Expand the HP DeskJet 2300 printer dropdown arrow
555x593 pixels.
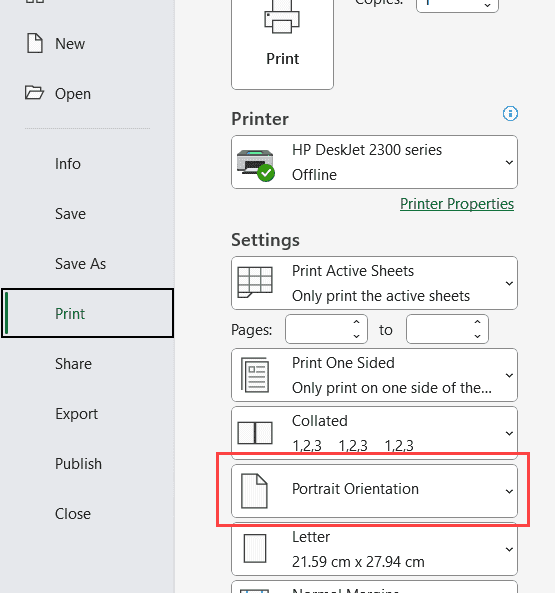(x=509, y=163)
